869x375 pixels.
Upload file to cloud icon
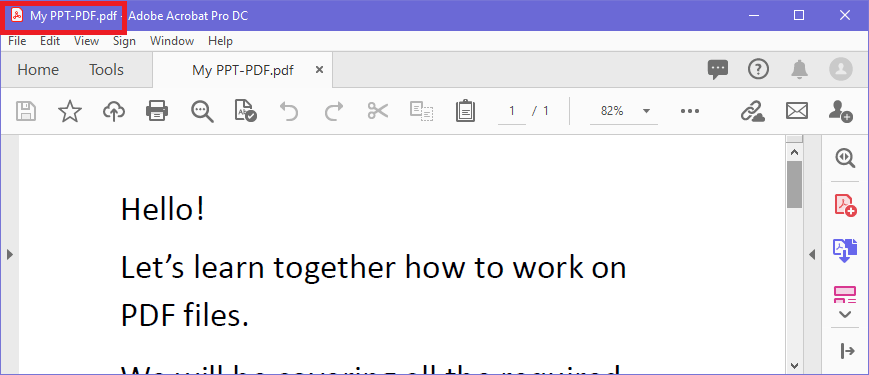tap(114, 111)
